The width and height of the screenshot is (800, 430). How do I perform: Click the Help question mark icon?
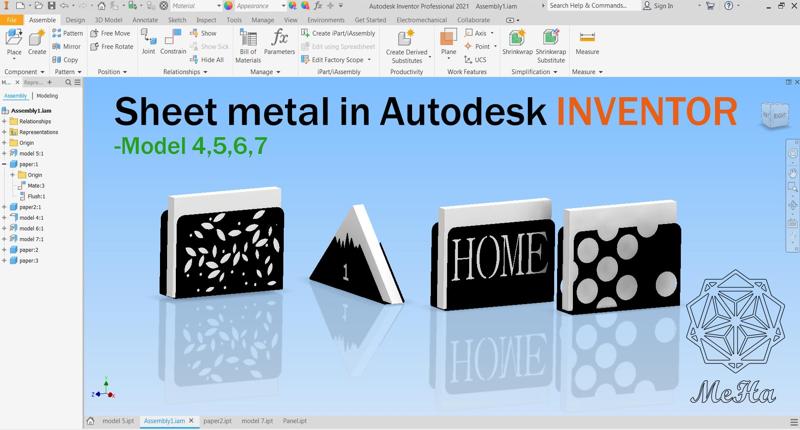(x=729, y=6)
